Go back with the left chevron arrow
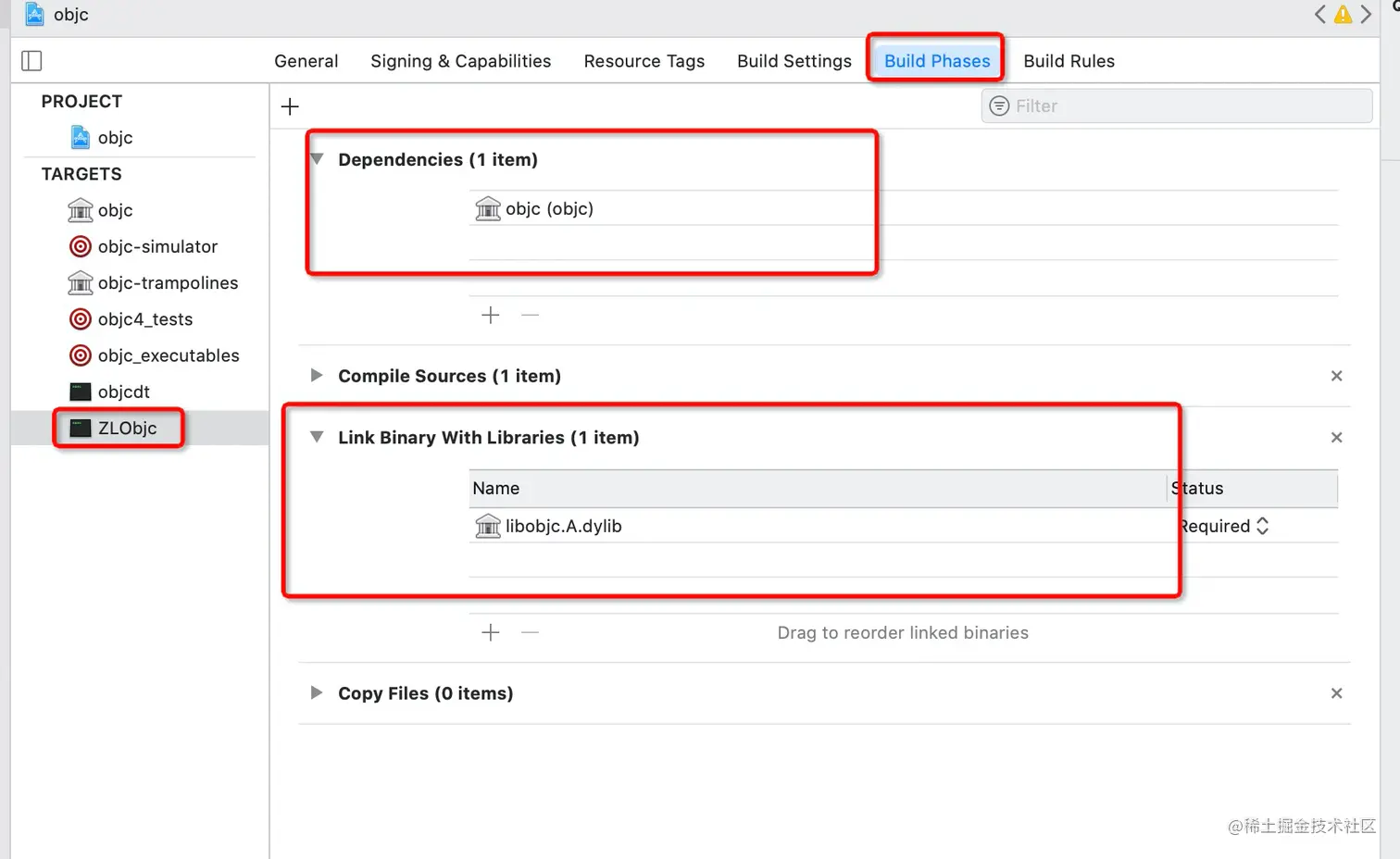 (x=1320, y=14)
